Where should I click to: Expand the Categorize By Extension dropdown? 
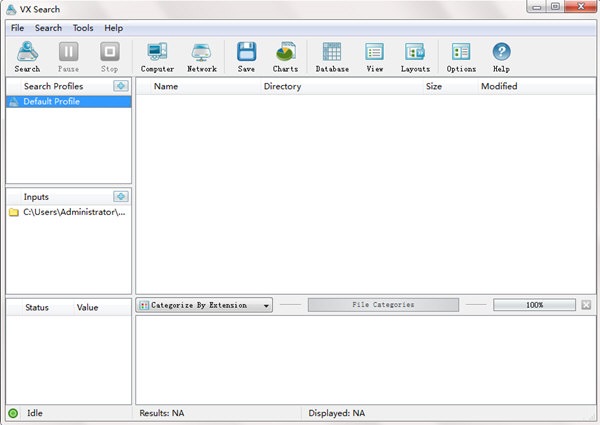pos(204,305)
